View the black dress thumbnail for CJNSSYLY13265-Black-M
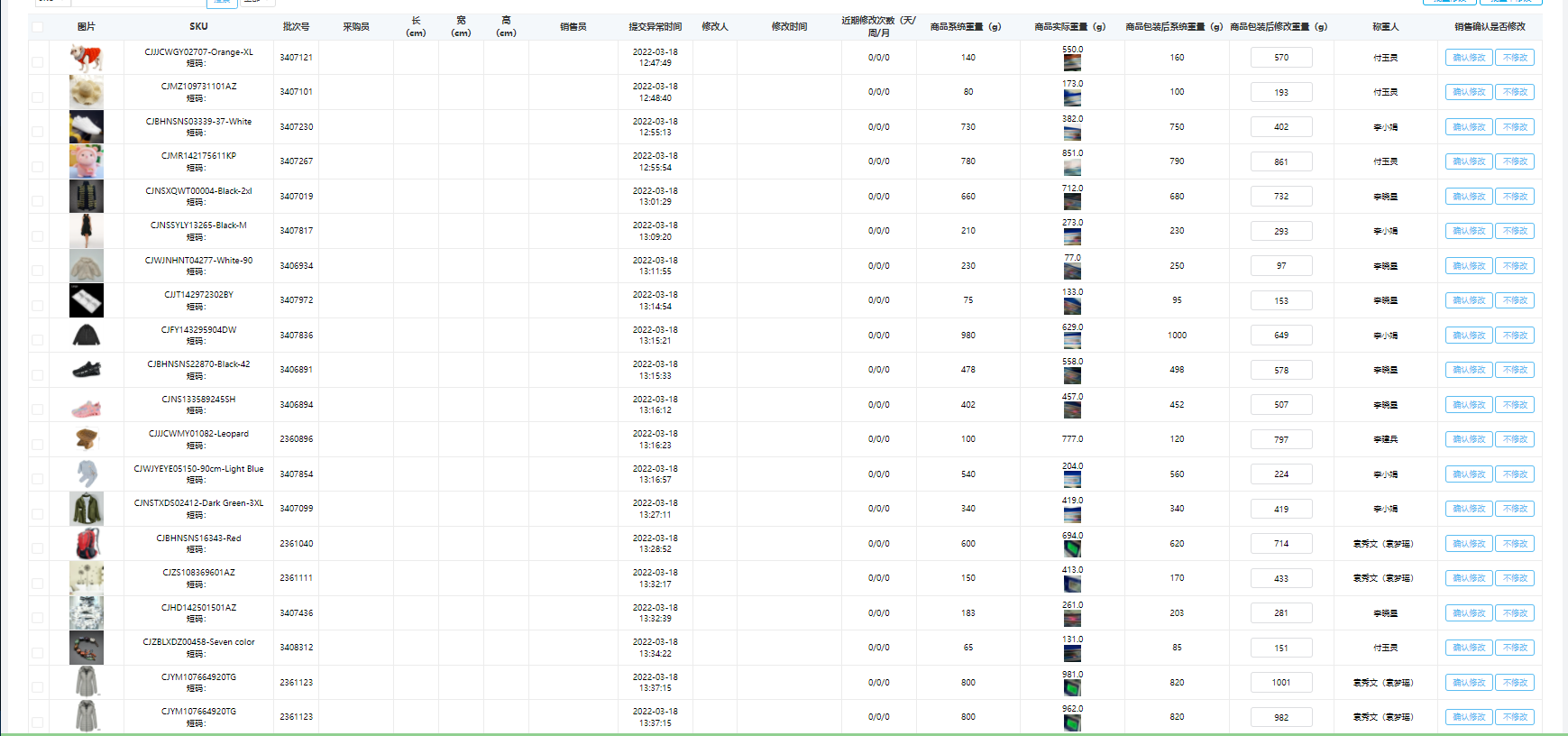This screenshot has width=1568, height=736. pos(87,231)
